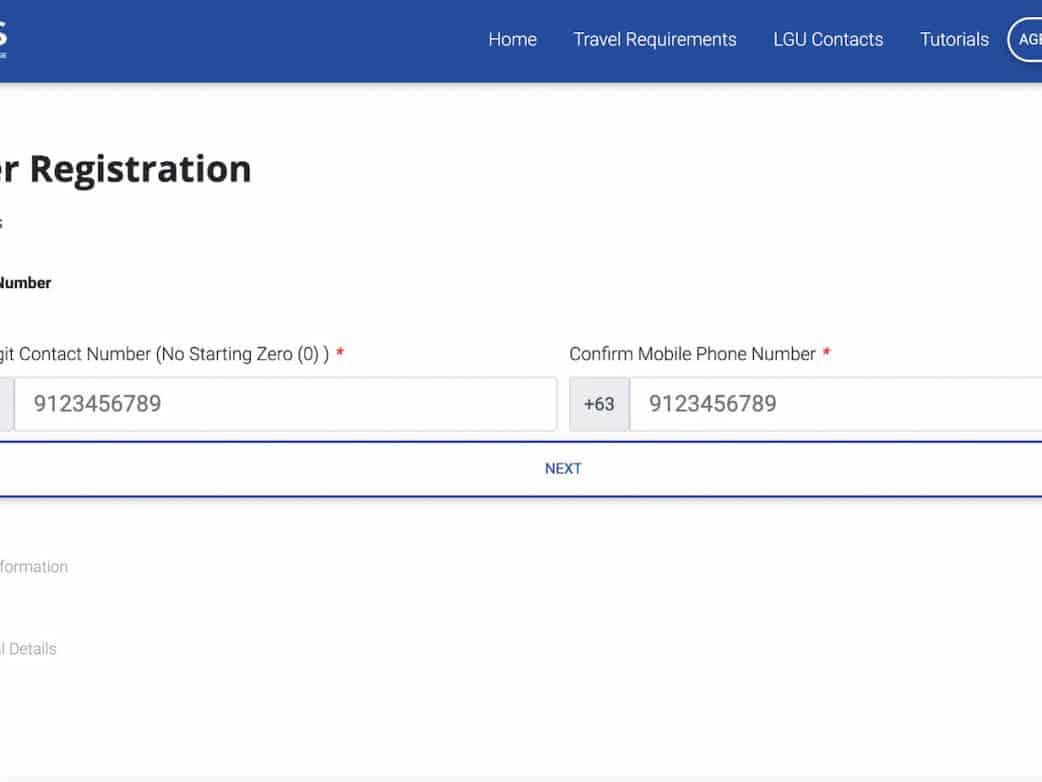Click red asterisk after No Starting Zero label
The width and height of the screenshot is (1042, 782).
340,354
